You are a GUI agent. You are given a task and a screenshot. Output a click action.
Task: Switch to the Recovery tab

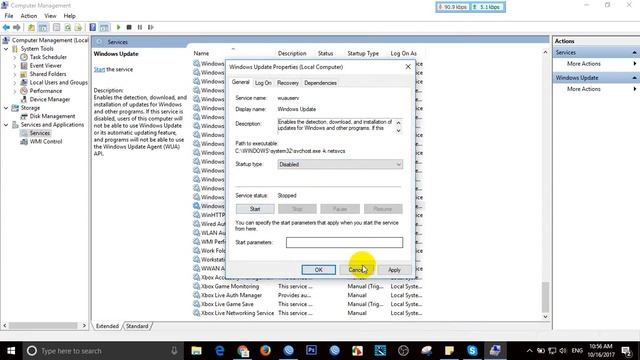click(288, 83)
